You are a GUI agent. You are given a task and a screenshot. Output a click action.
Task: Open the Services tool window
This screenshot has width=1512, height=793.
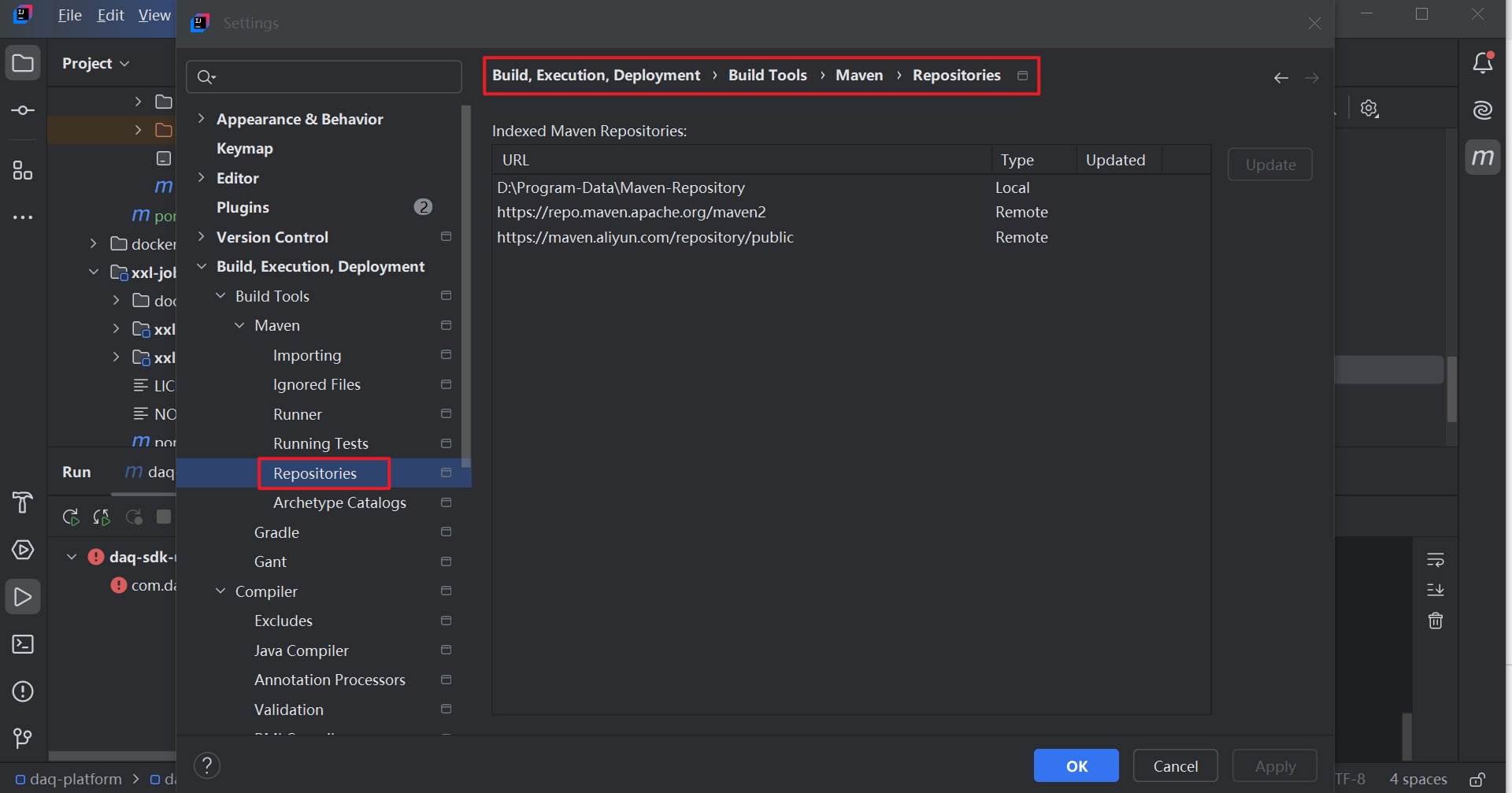click(22, 550)
